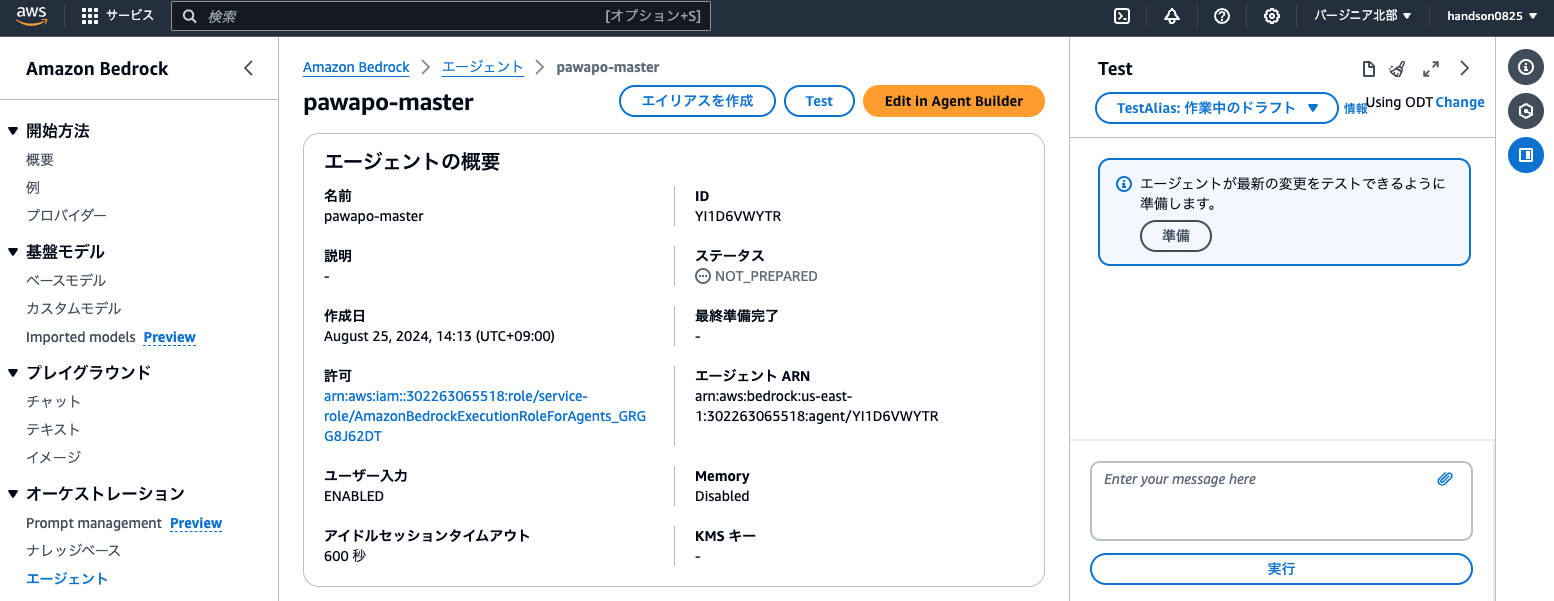The image size is (1554, 601).
Task: Collapse the Amazon Bedrock sidebar arrow
Action: 249,69
